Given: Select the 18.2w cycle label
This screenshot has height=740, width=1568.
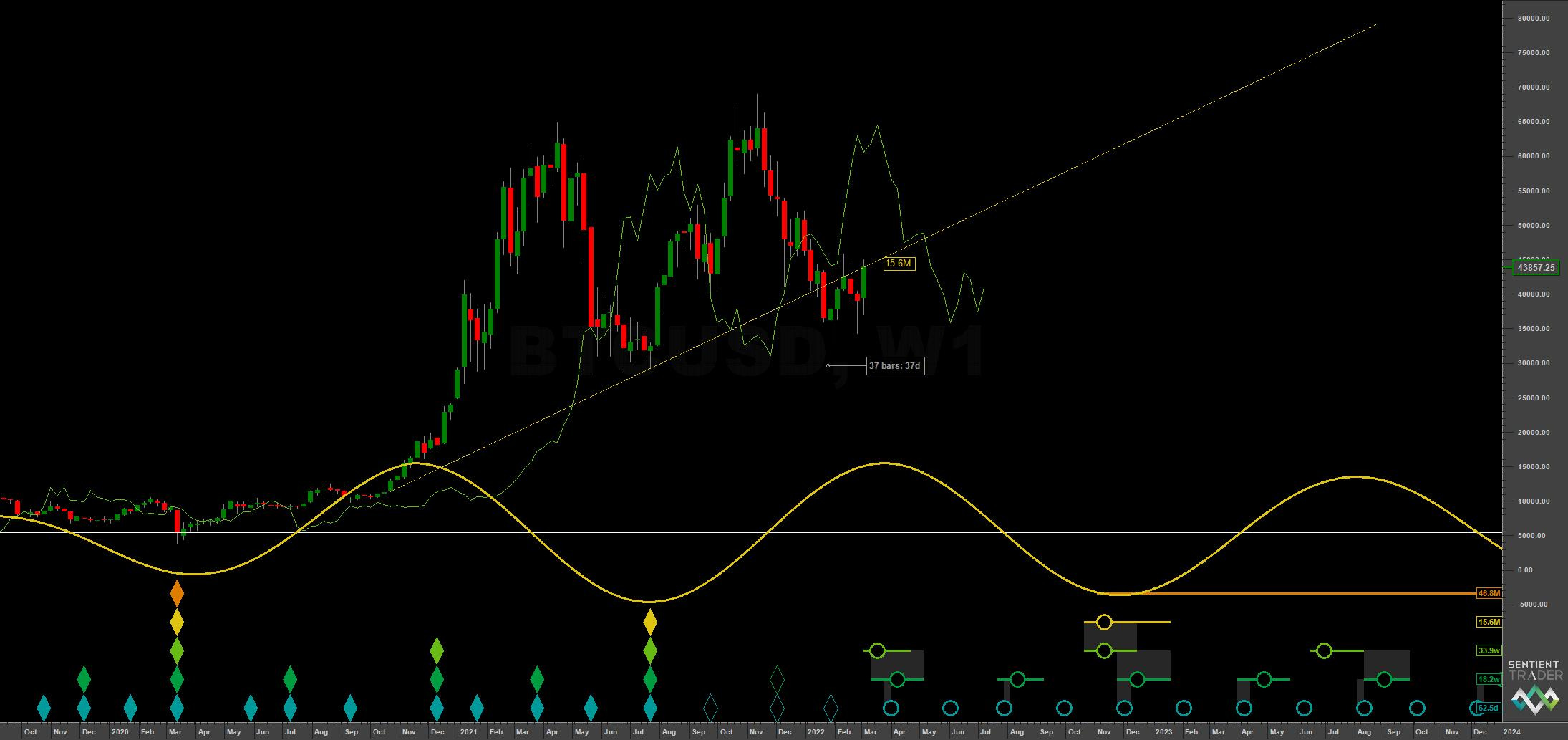Looking at the screenshot, I should click(1489, 678).
